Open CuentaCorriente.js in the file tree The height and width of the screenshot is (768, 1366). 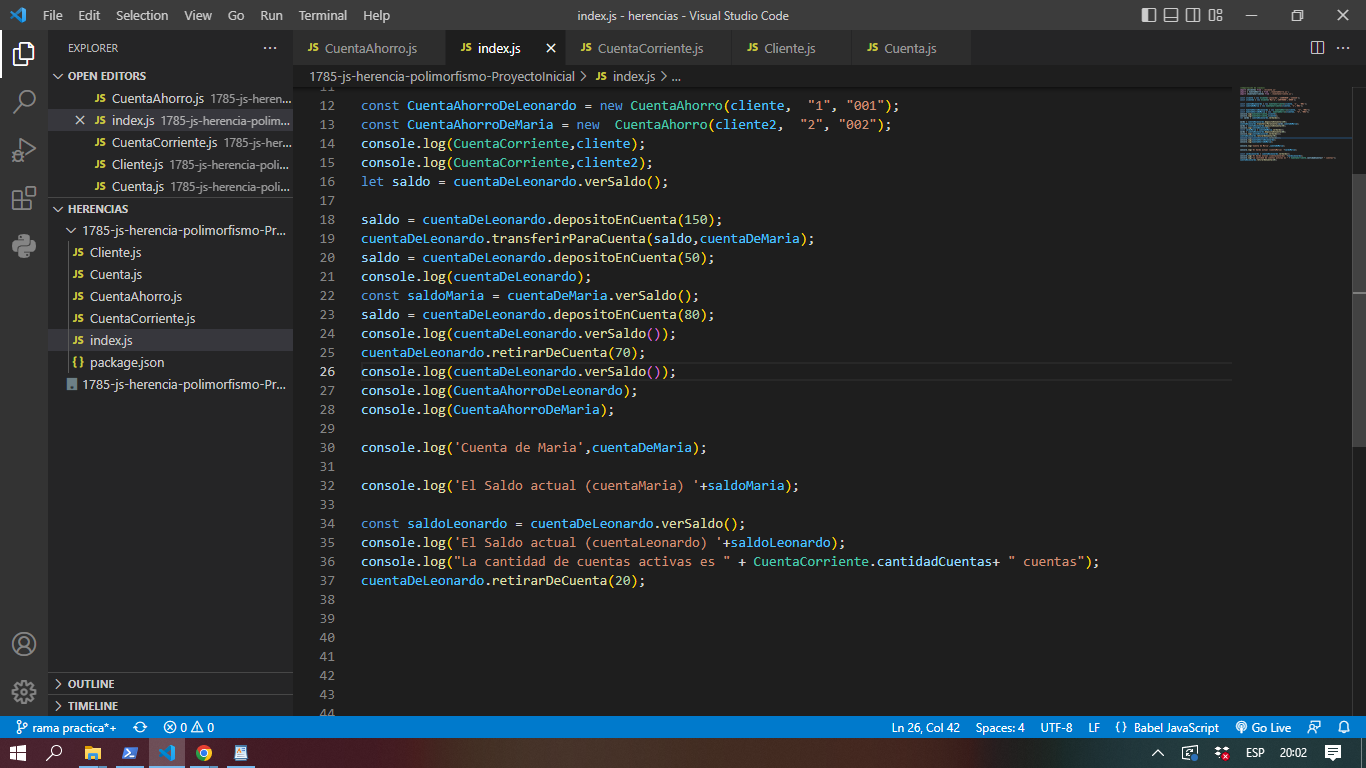[170, 318]
